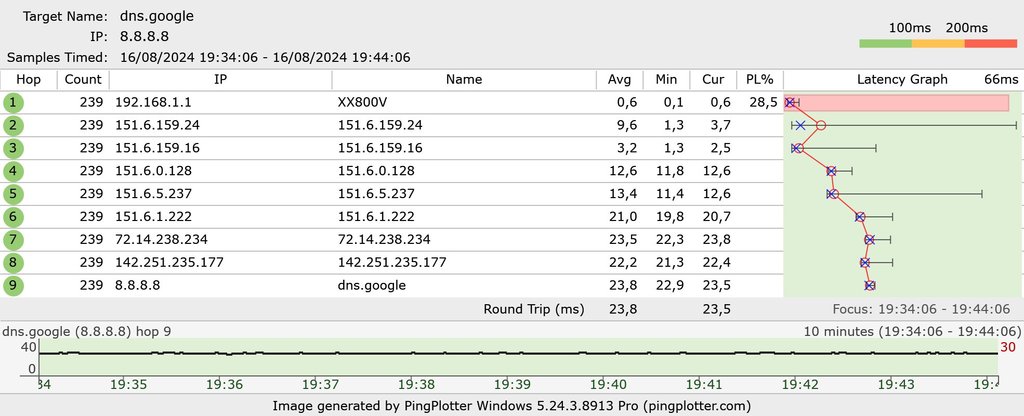Click the green hop 1 circle icon
Screen dimensions: 1024x416
click(13, 102)
